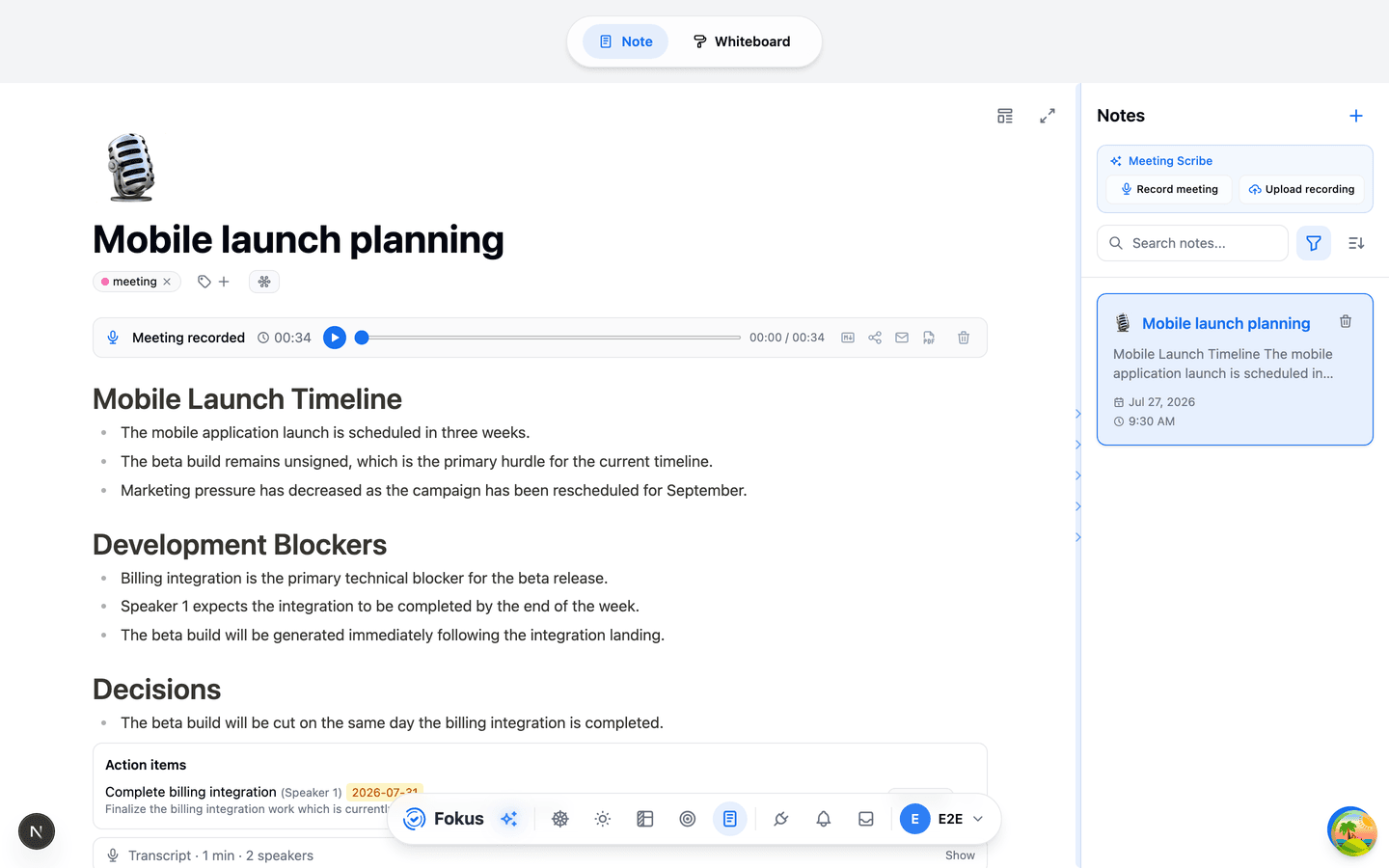Open the inbox tray icon
This screenshot has width=1389, height=868.
point(866,819)
